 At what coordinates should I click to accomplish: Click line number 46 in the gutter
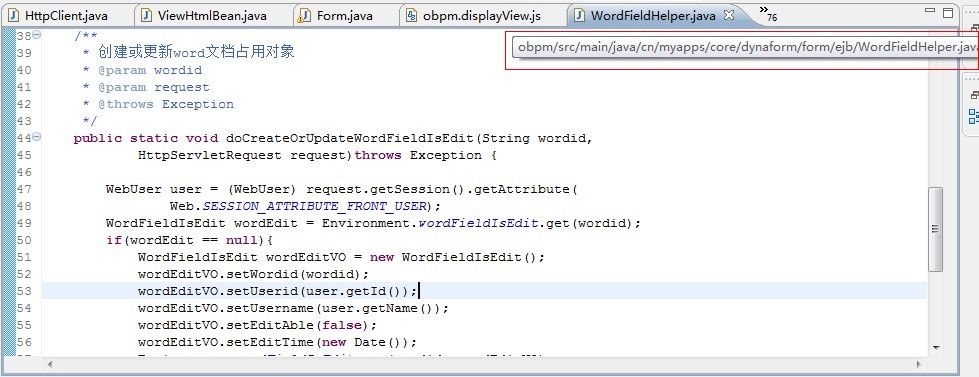coord(24,172)
